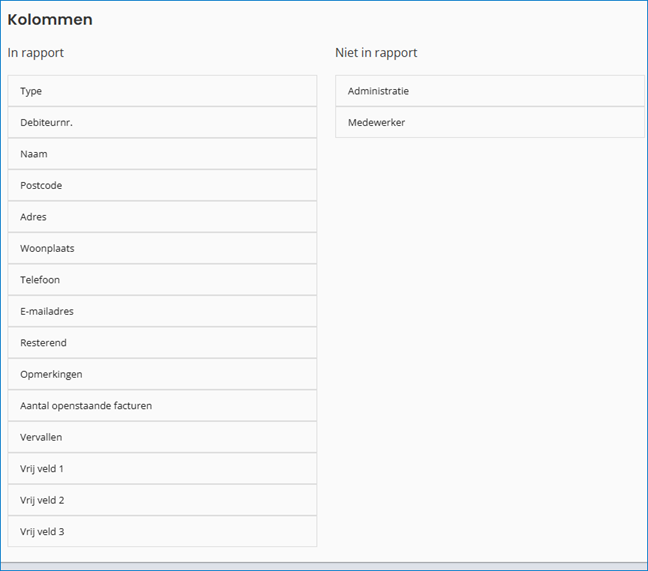Screen dimensions: 648x571
Task: Click the E-mailadres column row
Action: [161, 311]
